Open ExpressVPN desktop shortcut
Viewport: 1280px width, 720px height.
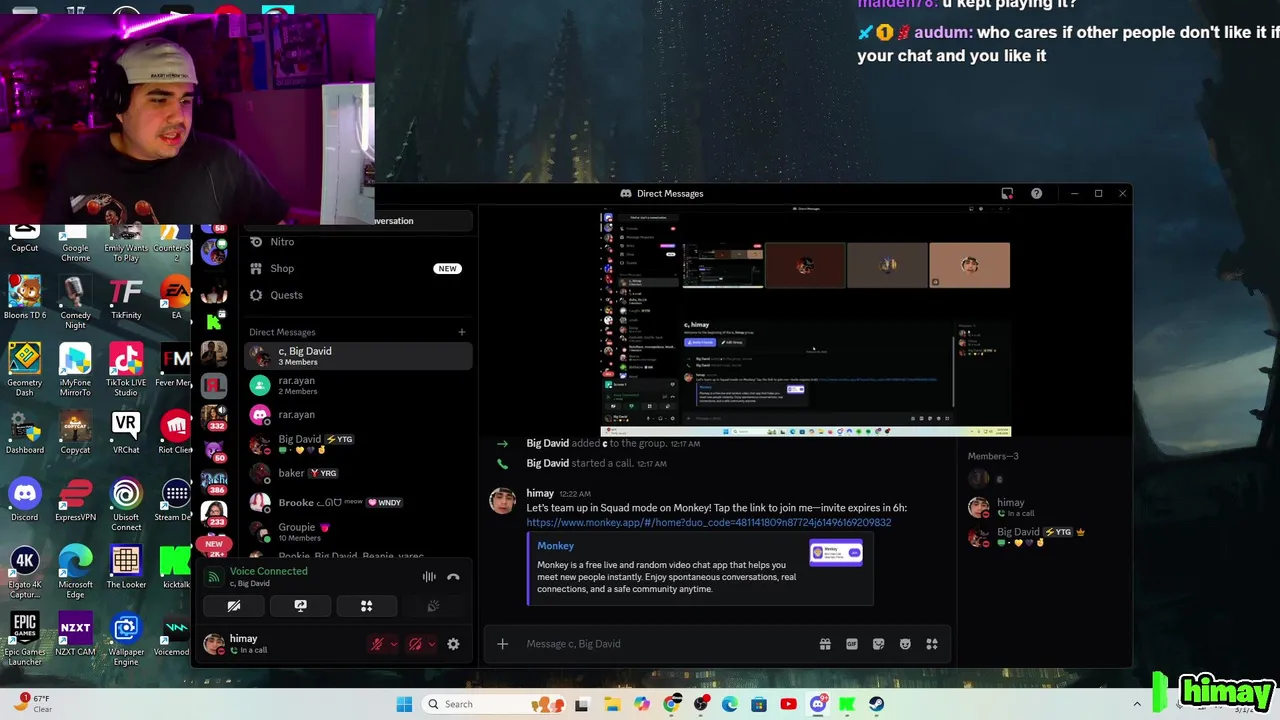coord(75,500)
